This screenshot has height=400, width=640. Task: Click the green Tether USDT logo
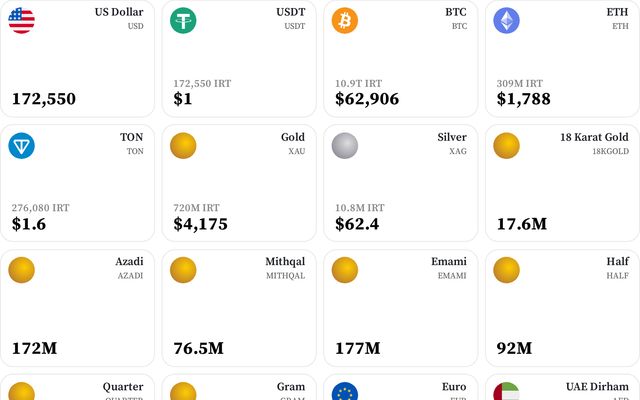[x=183, y=20]
